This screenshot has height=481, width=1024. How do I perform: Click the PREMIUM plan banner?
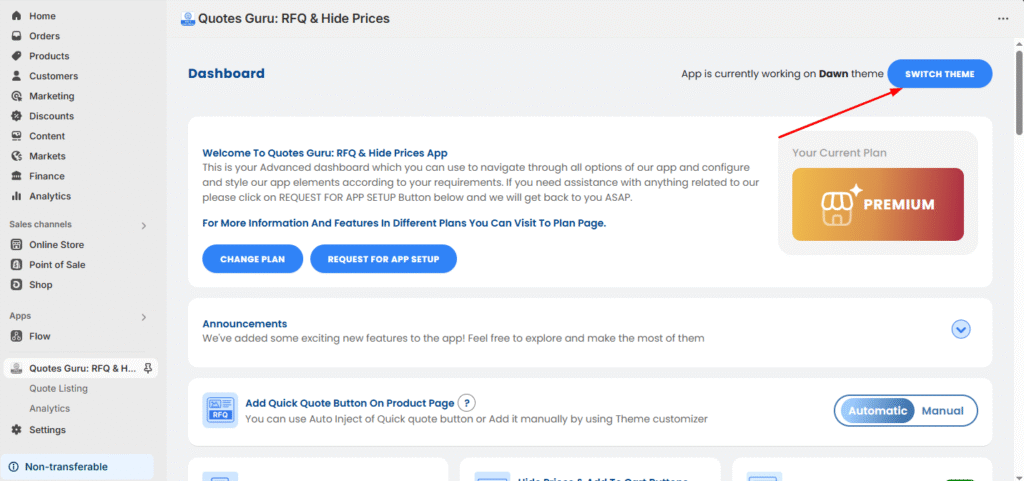878,204
